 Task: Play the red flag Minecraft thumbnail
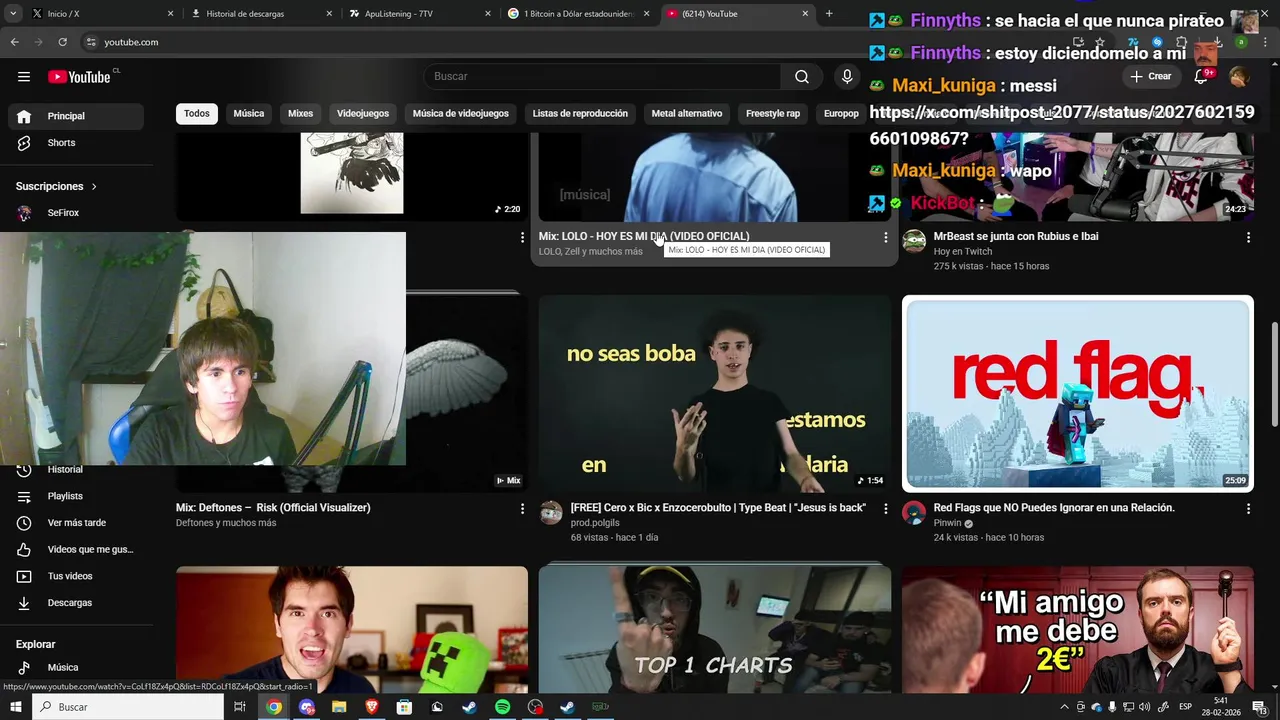[1078, 394]
